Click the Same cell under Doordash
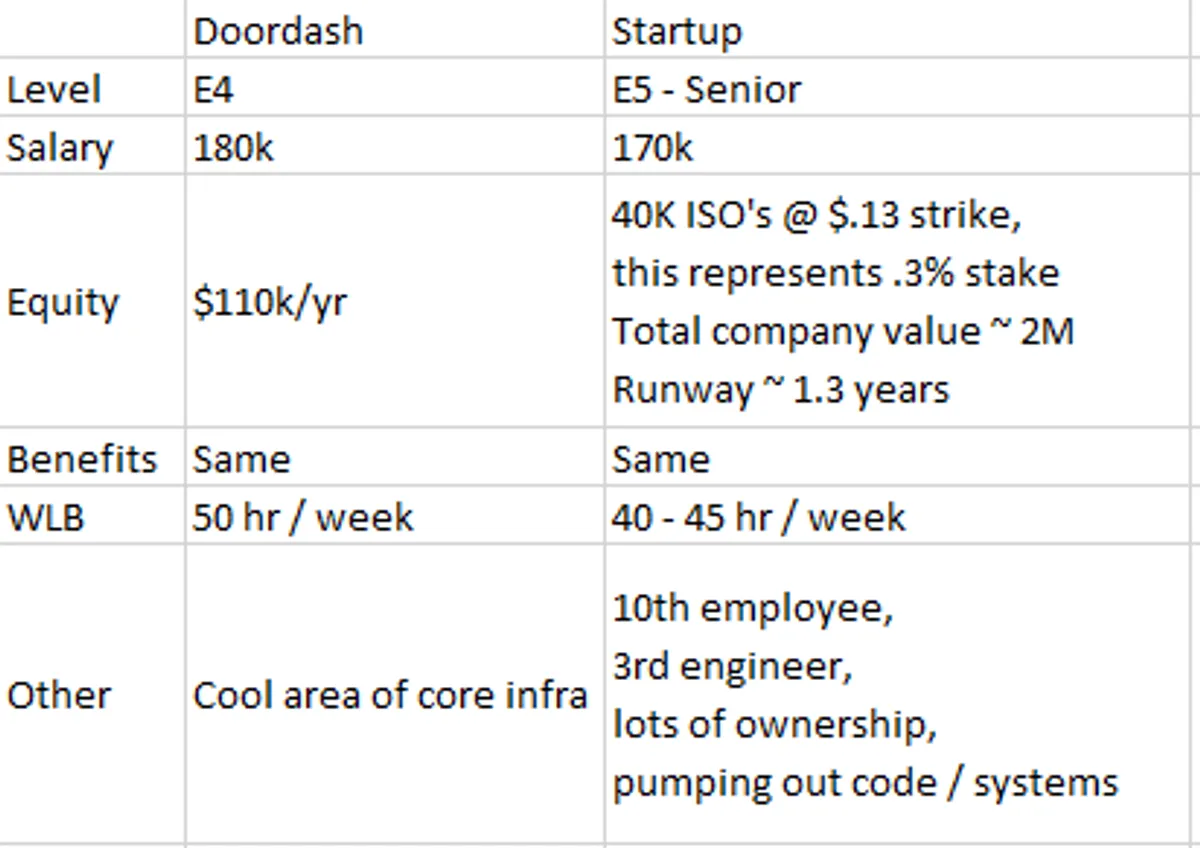1200x848 pixels. pos(242,459)
